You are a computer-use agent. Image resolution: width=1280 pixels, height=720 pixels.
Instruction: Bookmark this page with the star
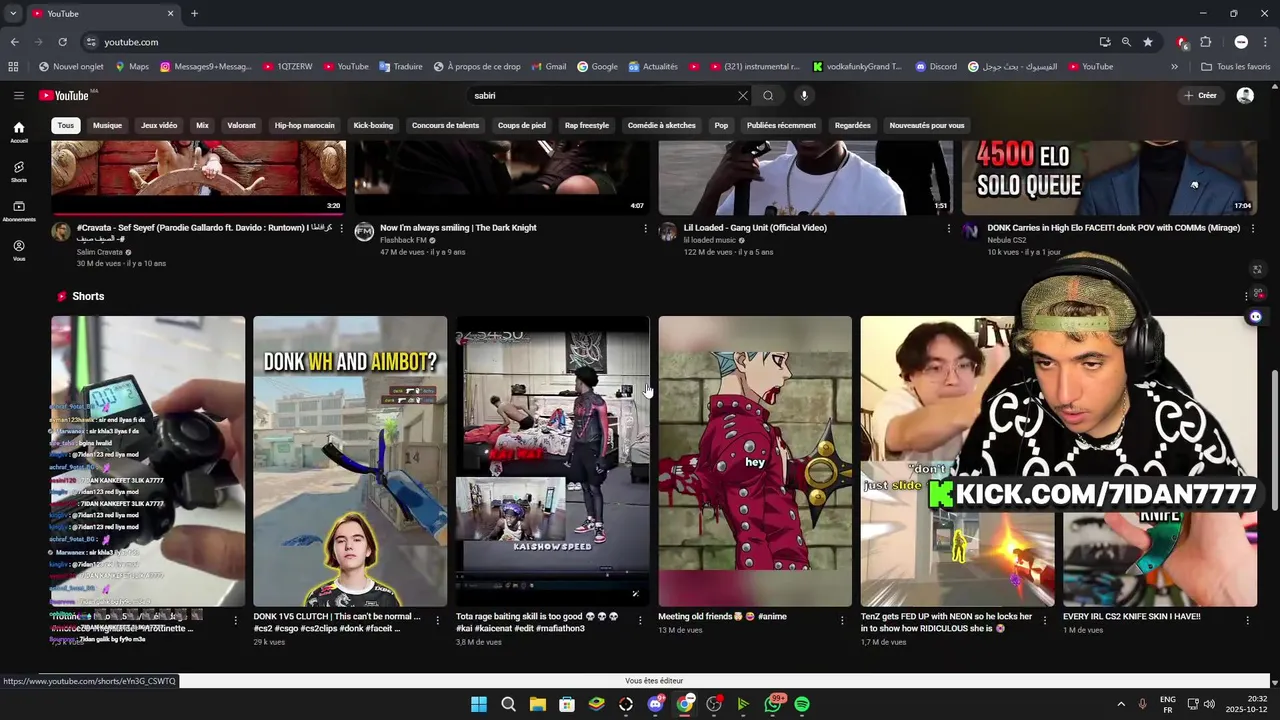[x=1148, y=42]
